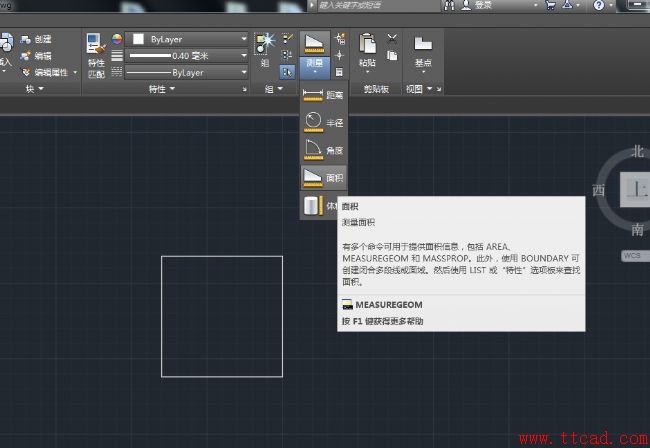Open the object color wheel icon
This screenshot has height=448, width=650.
(117, 39)
